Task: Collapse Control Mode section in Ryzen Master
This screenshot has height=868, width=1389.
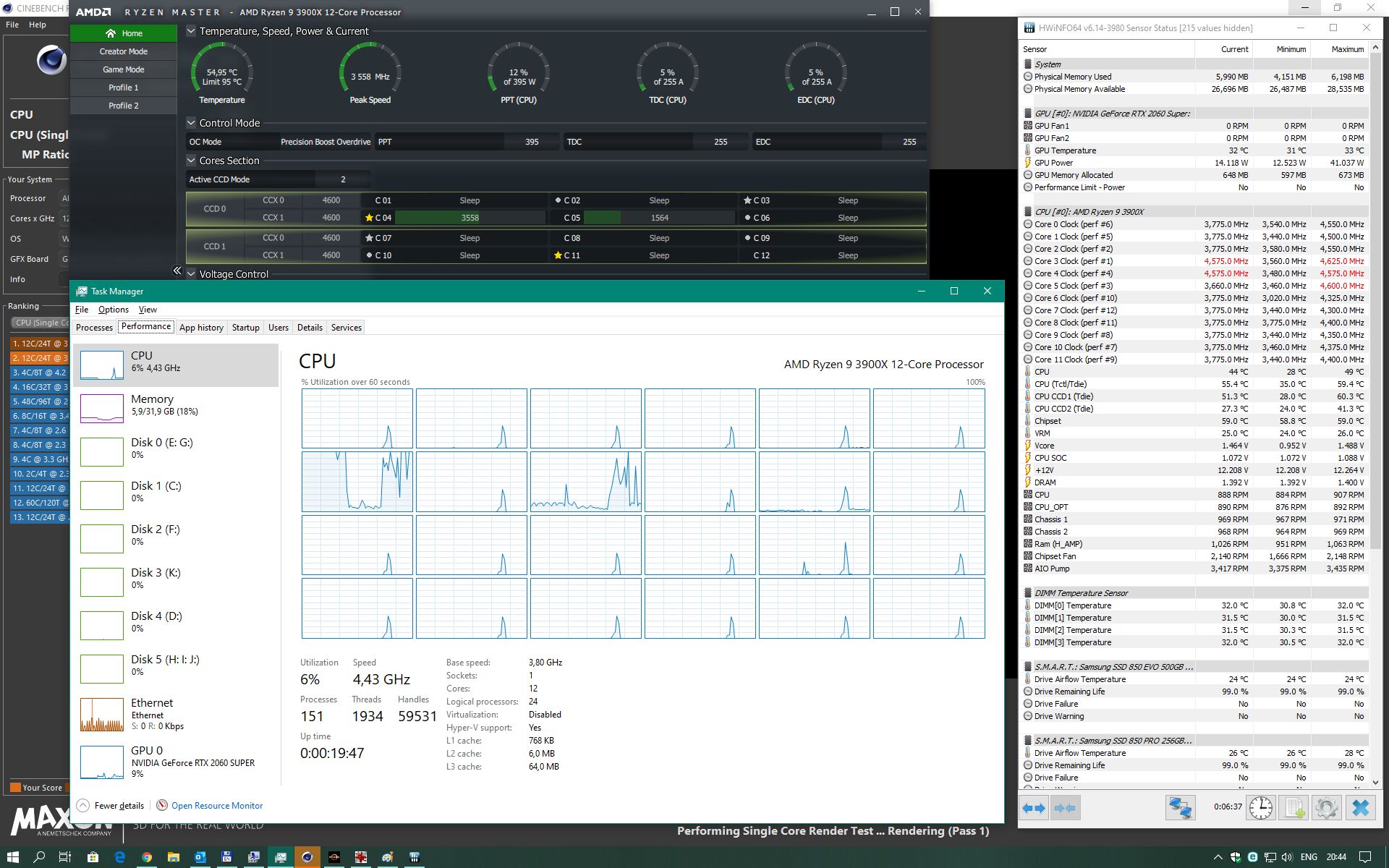Action: (x=191, y=123)
